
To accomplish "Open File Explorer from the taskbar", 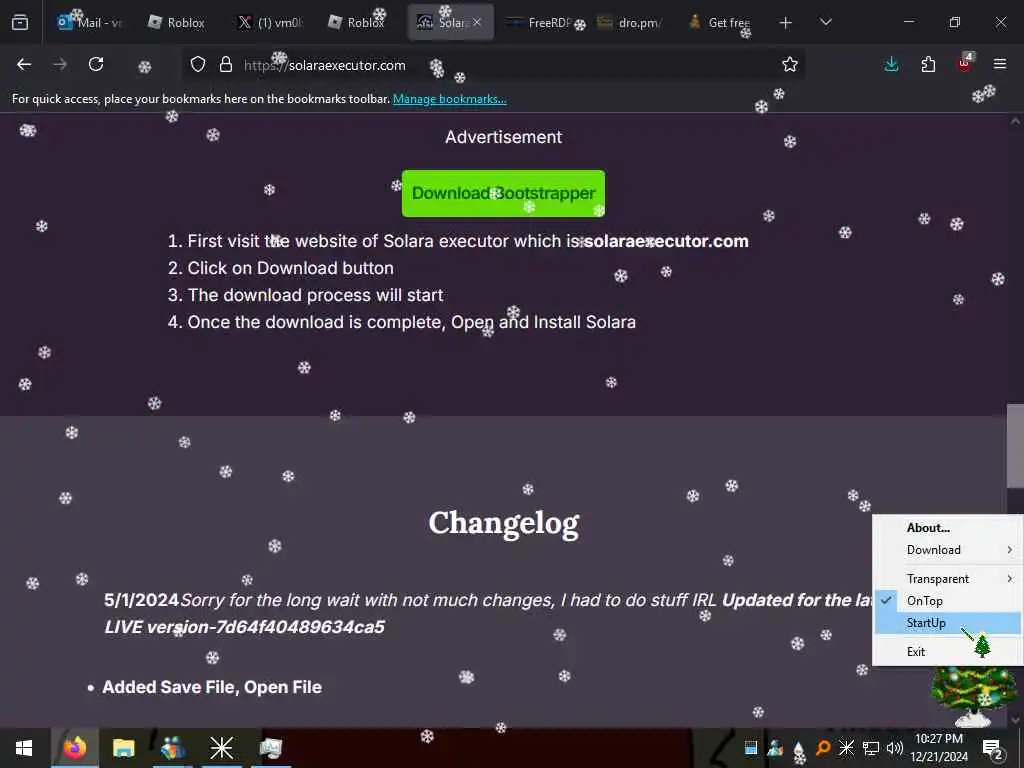I will tap(123, 748).
